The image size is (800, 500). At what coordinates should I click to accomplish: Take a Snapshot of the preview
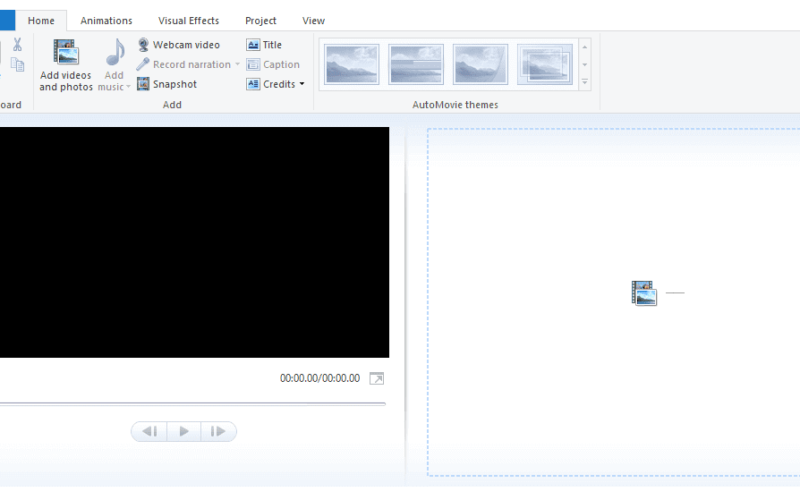[167, 84]
